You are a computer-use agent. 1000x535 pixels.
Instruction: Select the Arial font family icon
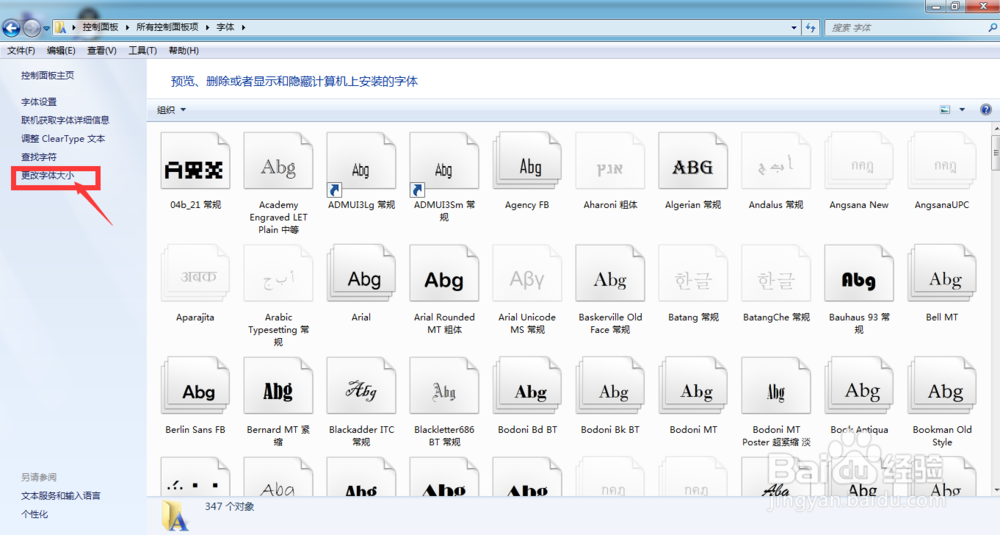[361, 274]
